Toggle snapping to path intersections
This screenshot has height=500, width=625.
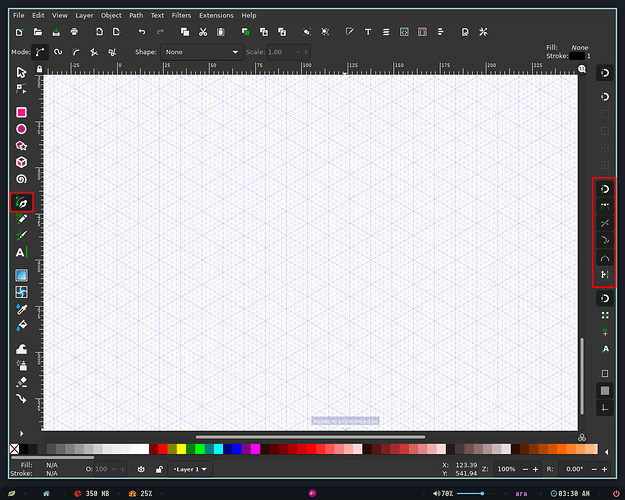coord(605,223)
